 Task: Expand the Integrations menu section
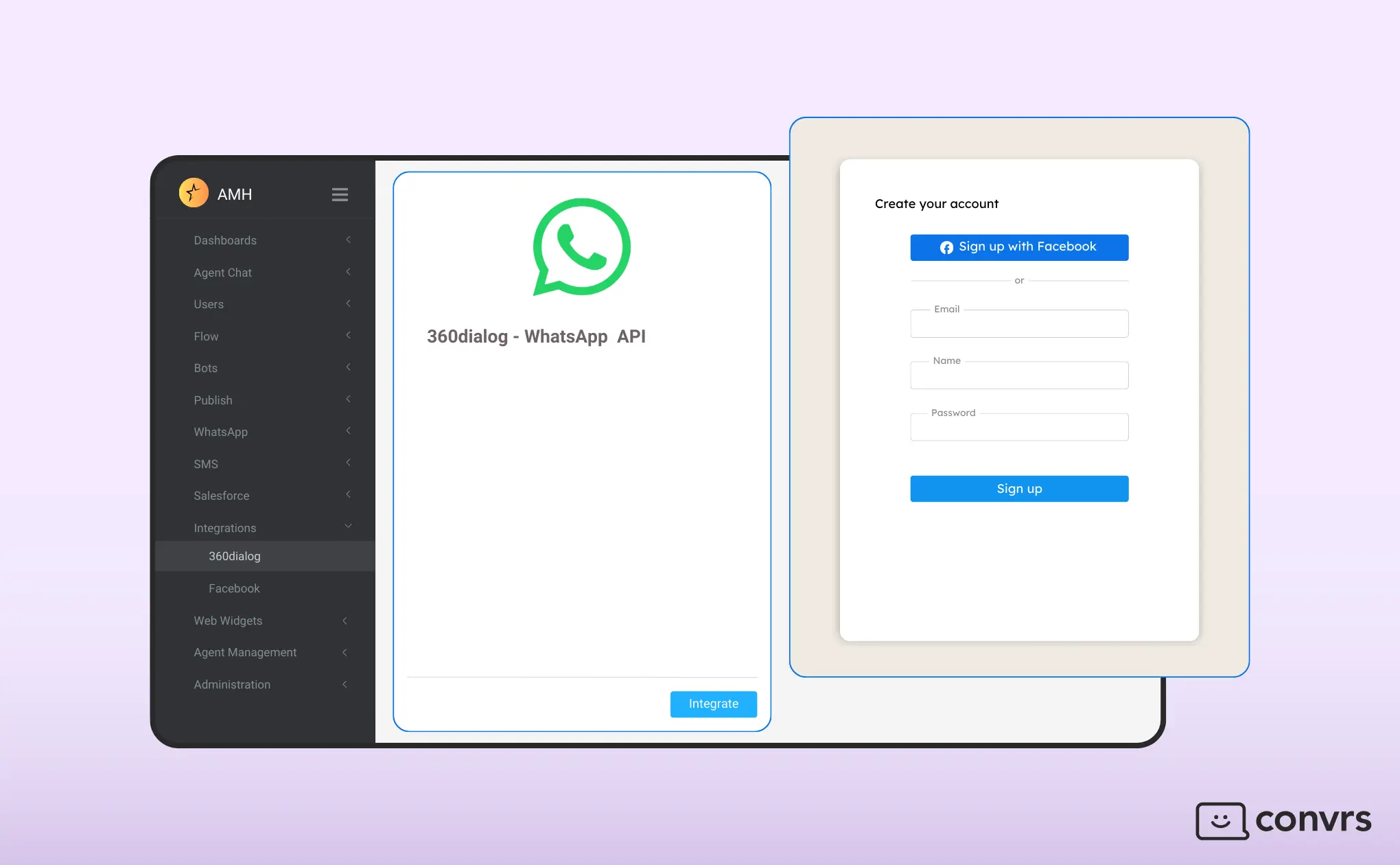tap(225, 527)
